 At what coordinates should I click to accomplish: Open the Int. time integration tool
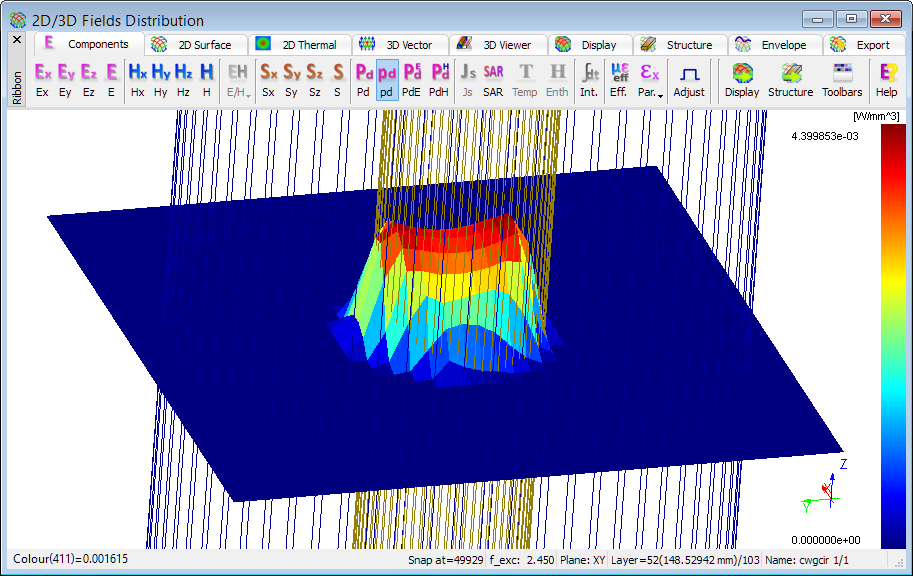click(589, 79)
